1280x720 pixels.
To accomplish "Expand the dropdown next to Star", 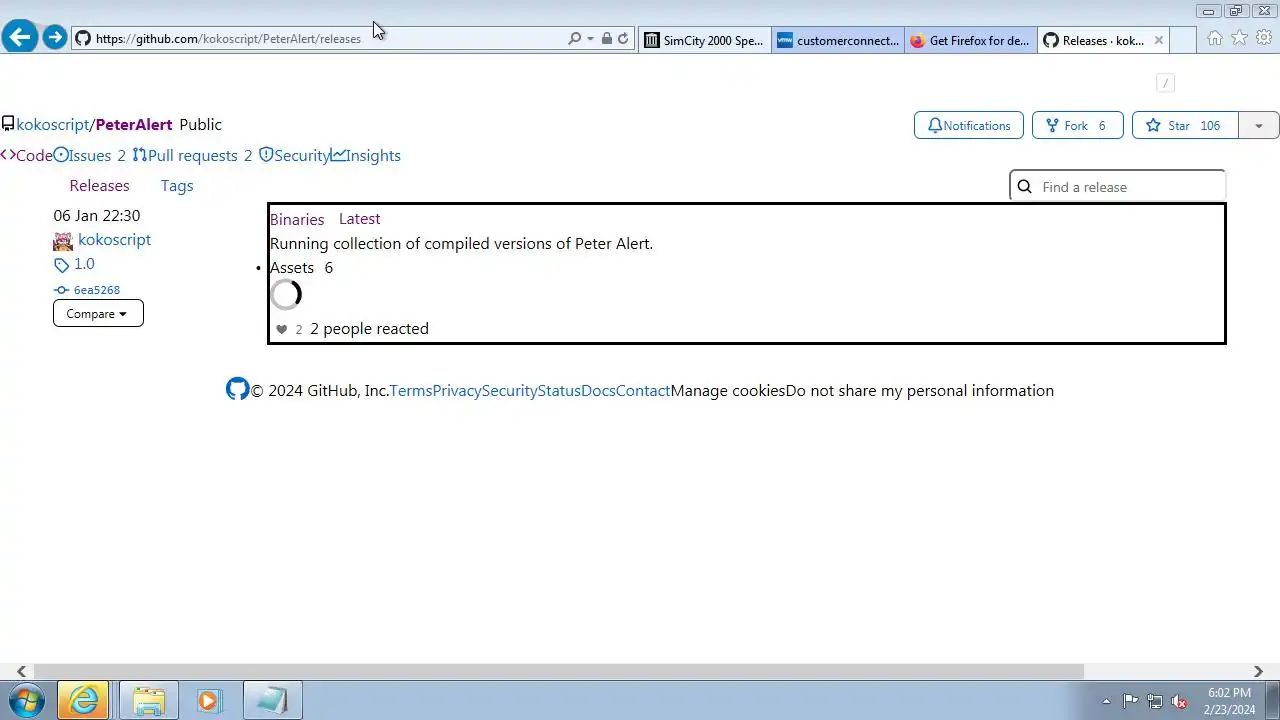I will pyautogui.click(x=1259, y=125).
